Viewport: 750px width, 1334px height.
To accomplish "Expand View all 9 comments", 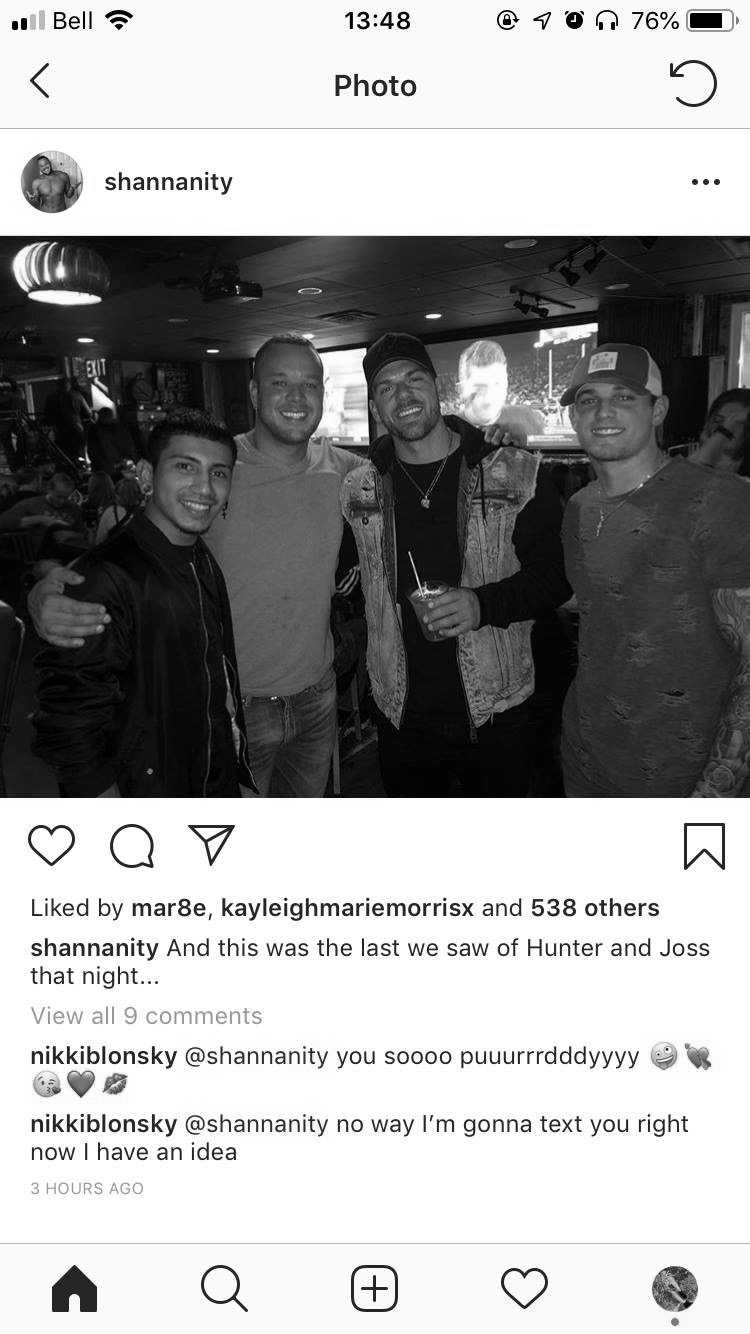I will 146,1016.
